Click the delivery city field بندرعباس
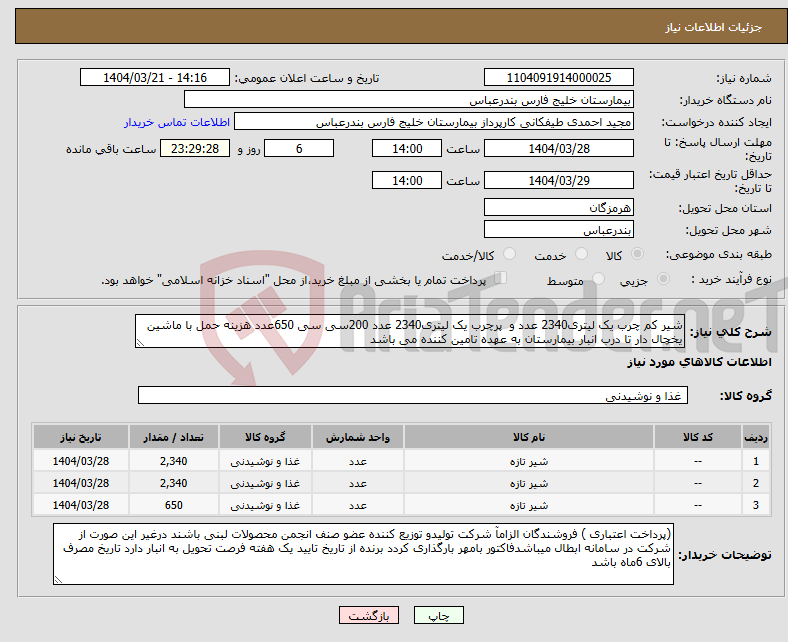The image size is (788, 642). coord(558,230)
